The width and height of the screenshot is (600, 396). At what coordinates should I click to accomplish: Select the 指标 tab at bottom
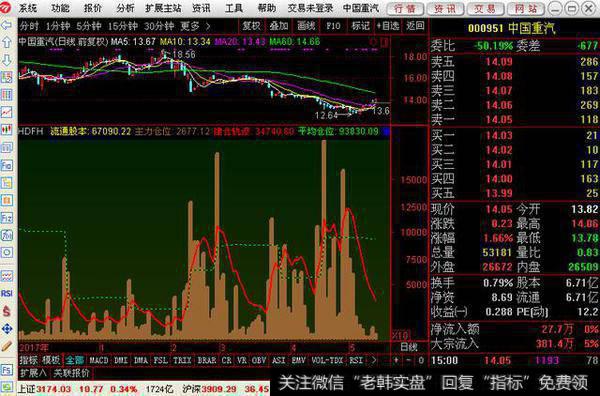29,360
